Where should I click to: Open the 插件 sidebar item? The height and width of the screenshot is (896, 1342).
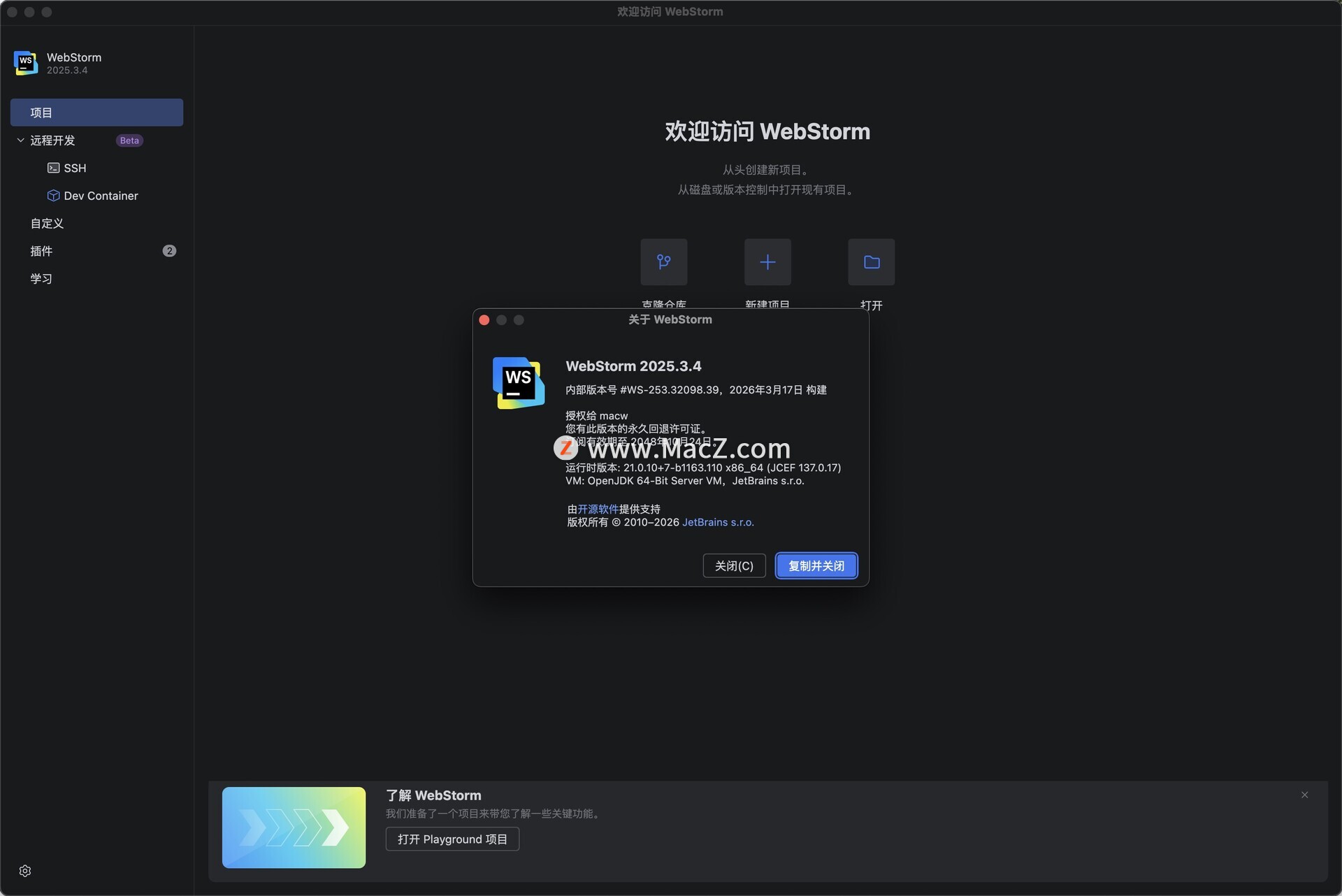(x=41, y=251)
